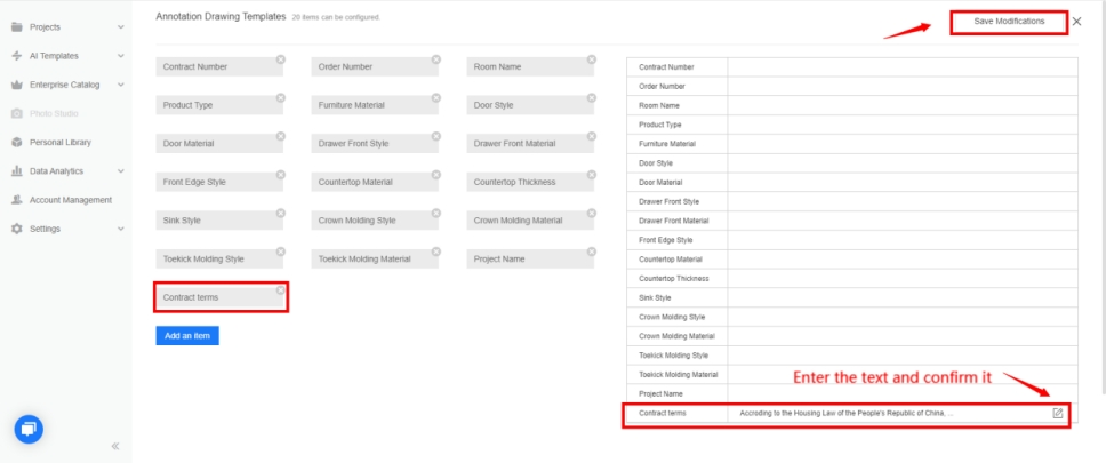Expand the Data Analytics submenu
The width and height of the screenshot is (1107, 463).
pyautogui.click(x=120, y=171)
